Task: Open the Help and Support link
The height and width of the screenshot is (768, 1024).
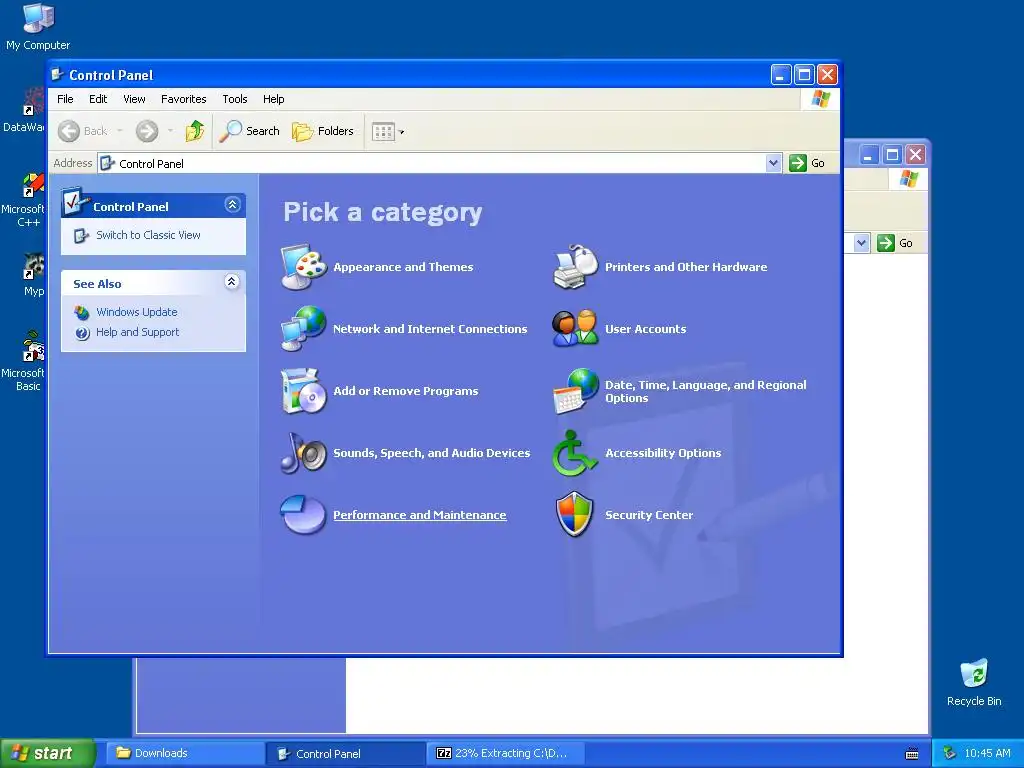Action: tap(137, 332)
